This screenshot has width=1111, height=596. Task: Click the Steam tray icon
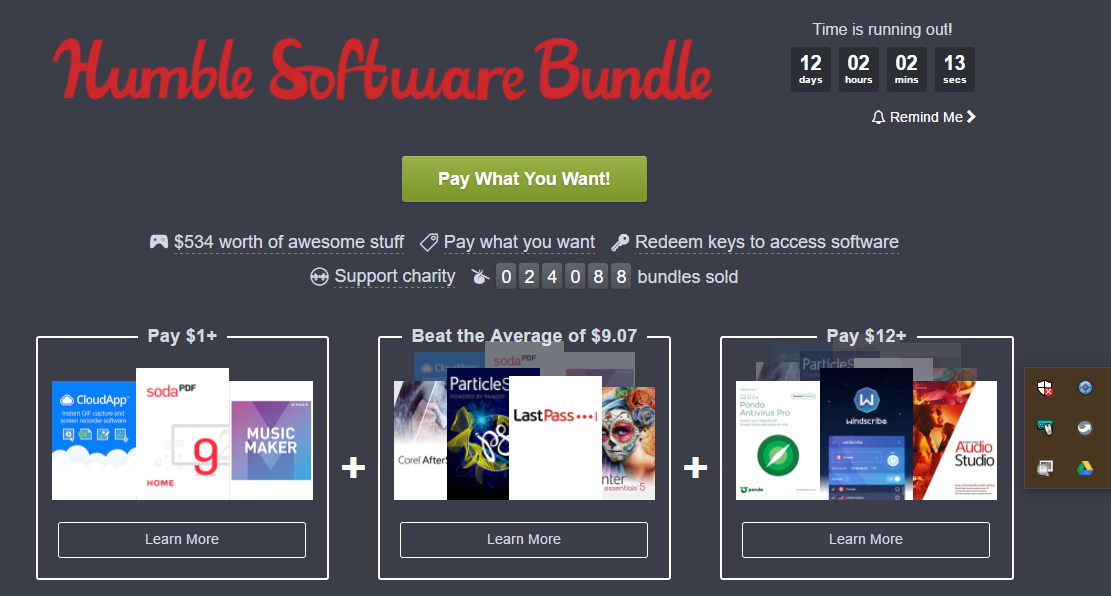pyautogui.click(x=1085, y=427)
